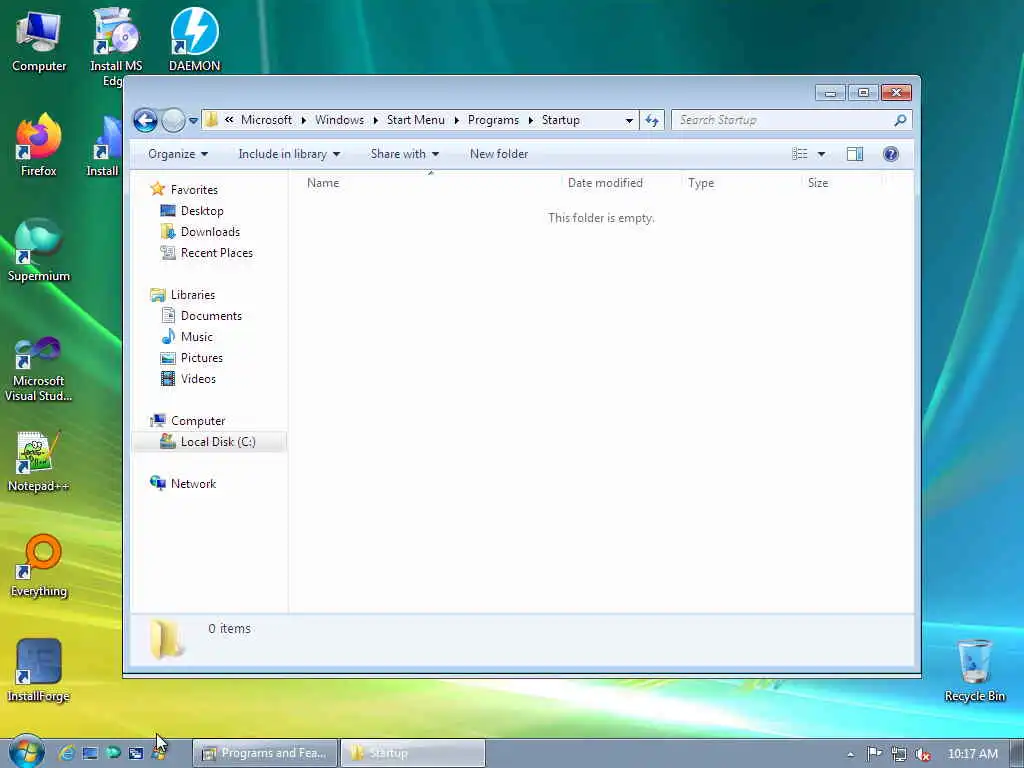
Task: Open the network tray icon
Action: [899, 754]
